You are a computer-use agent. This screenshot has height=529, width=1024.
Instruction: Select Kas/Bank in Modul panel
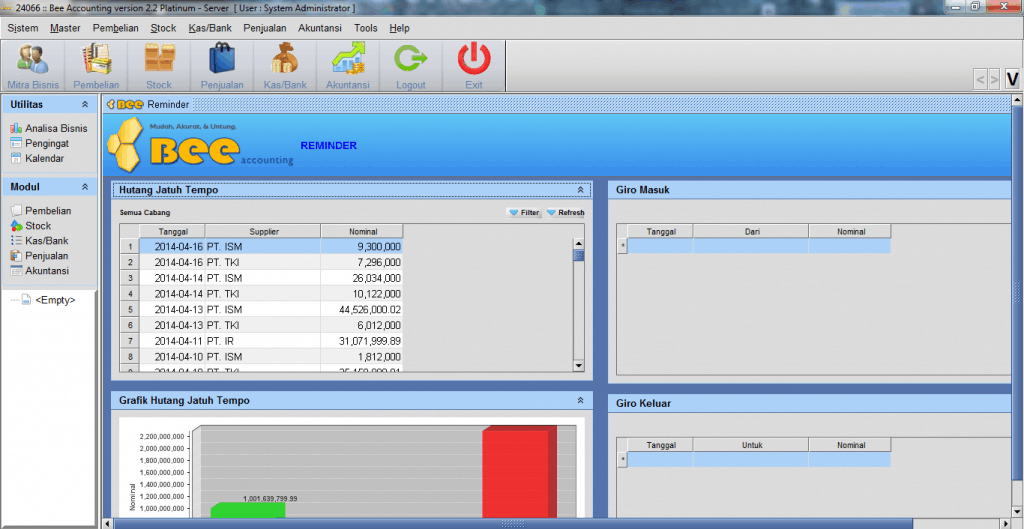pyautogui.click(x=39, y=241)
